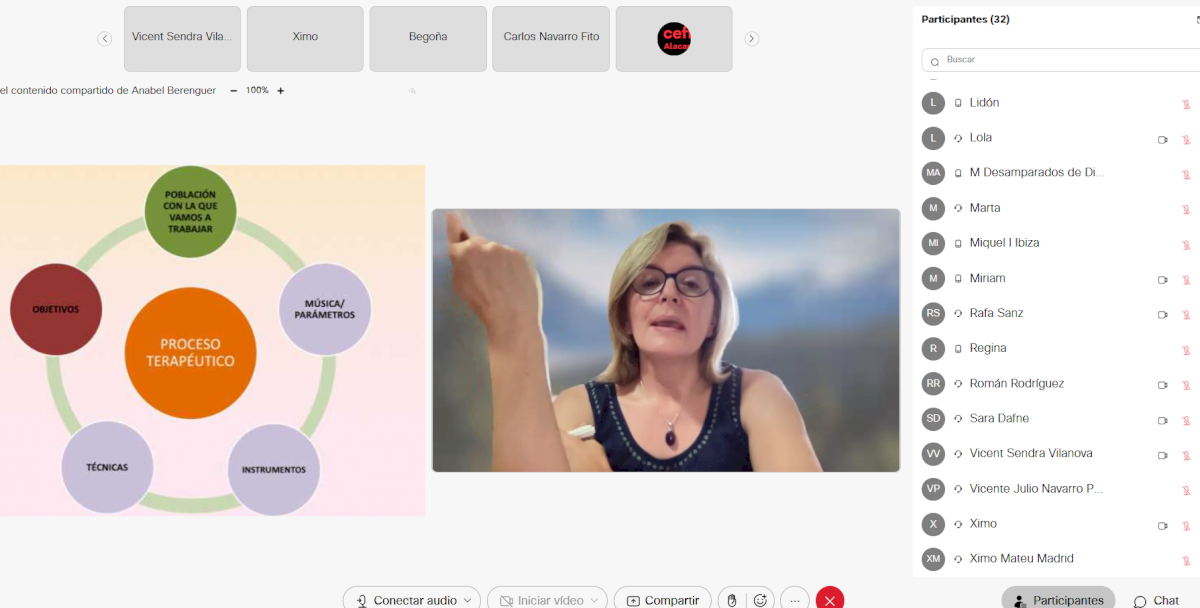Screen dimensions: 1200x608
Task: Click the Buscar participant search field
Action: pyautogui.click(x=1065, y=60)
